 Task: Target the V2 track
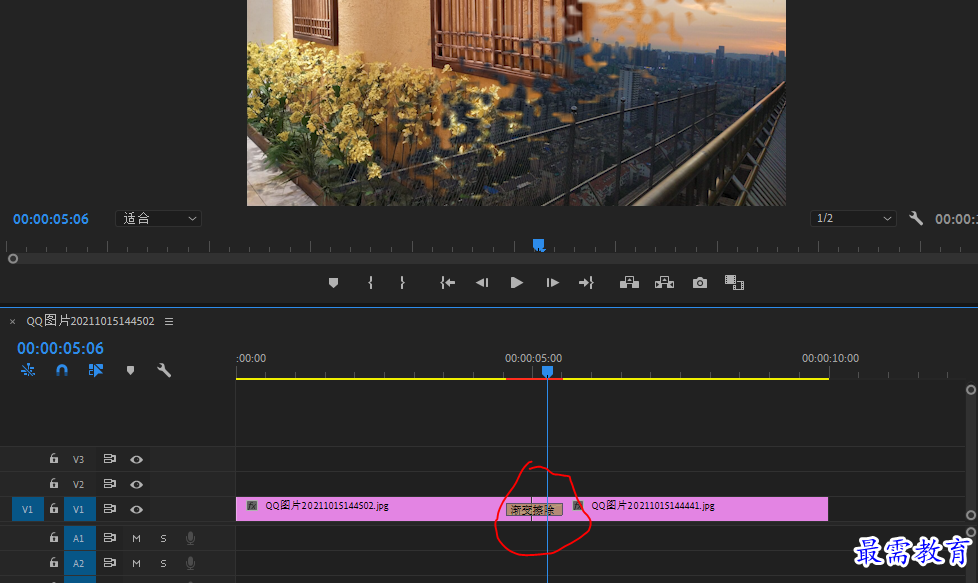tap(79, 484)
